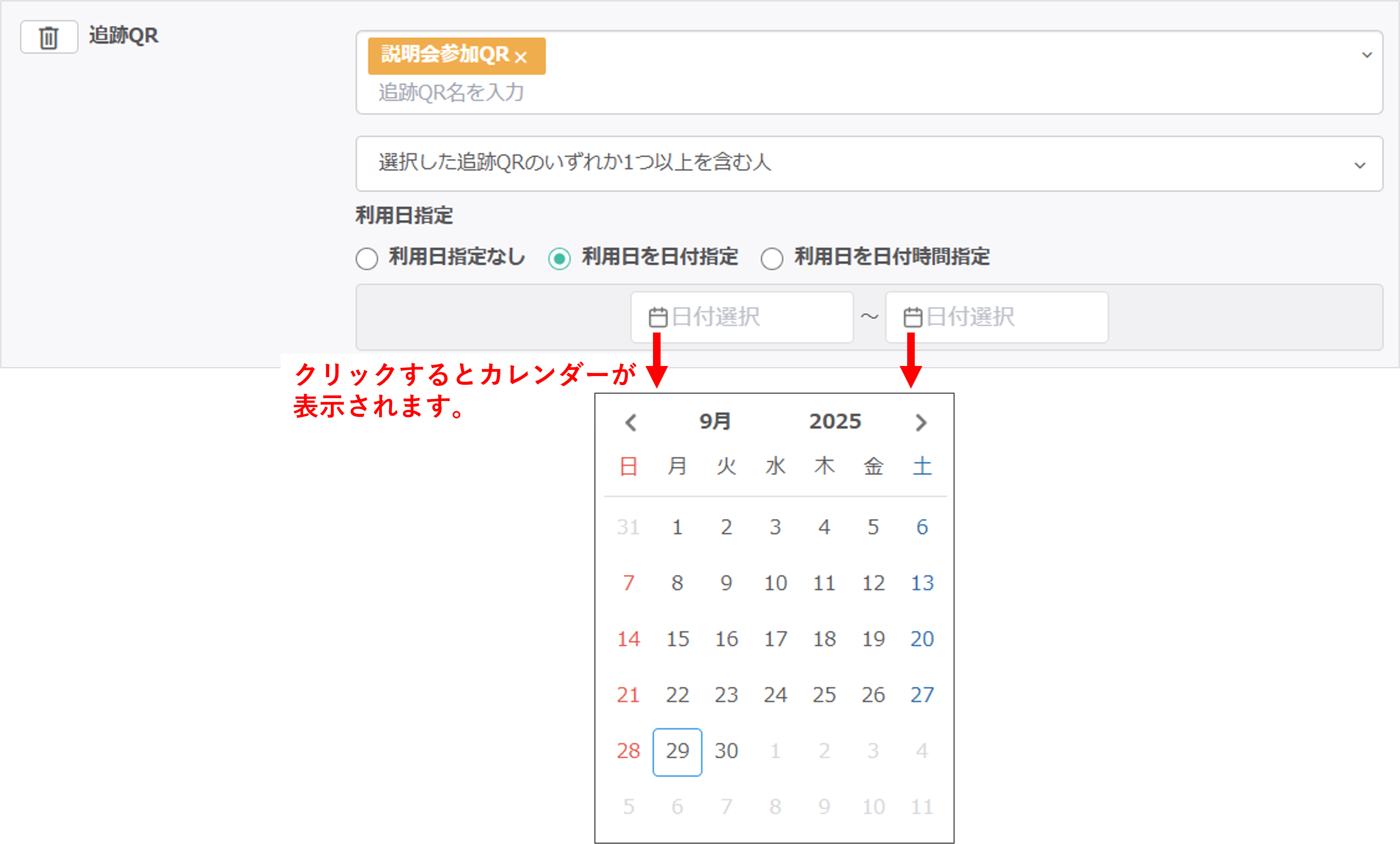The width and height of the screenshot is (1400, 844).
Task: Select the 利用日を日付時間指定 radio button
Action: [772, 259]
